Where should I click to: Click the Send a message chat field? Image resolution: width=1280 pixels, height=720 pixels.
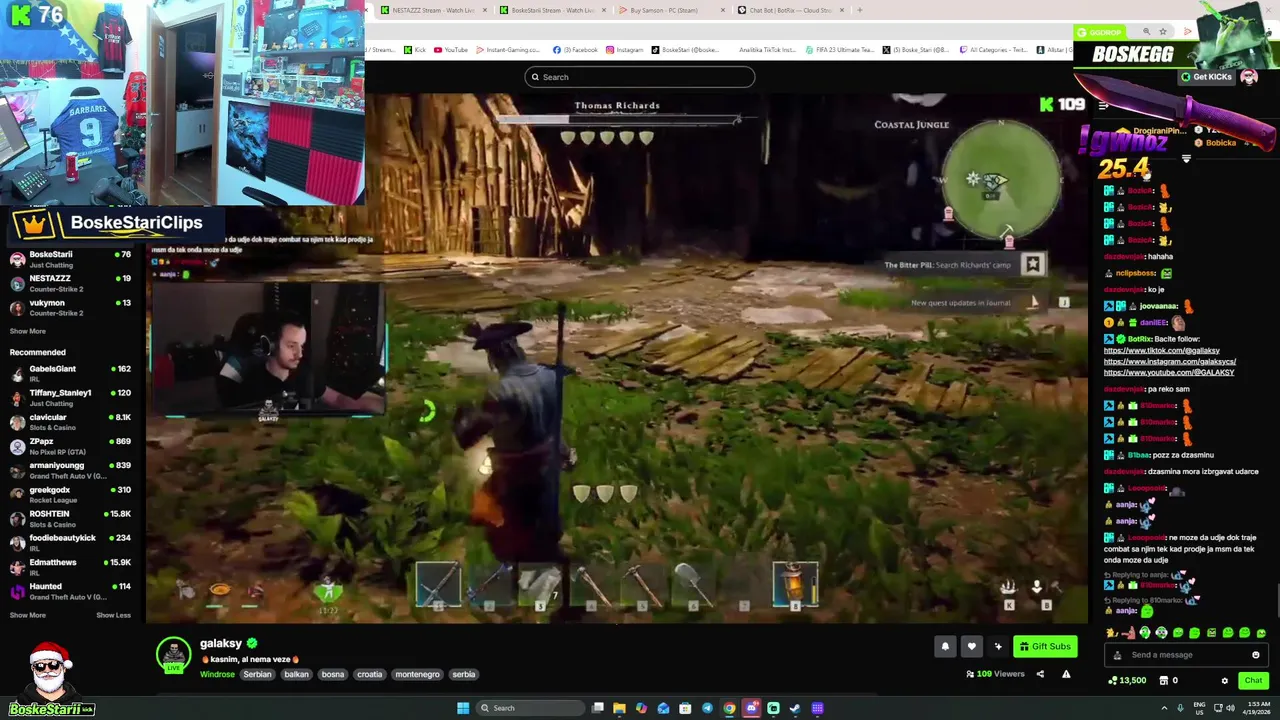pyautogui.click(x=1186, y=655)
